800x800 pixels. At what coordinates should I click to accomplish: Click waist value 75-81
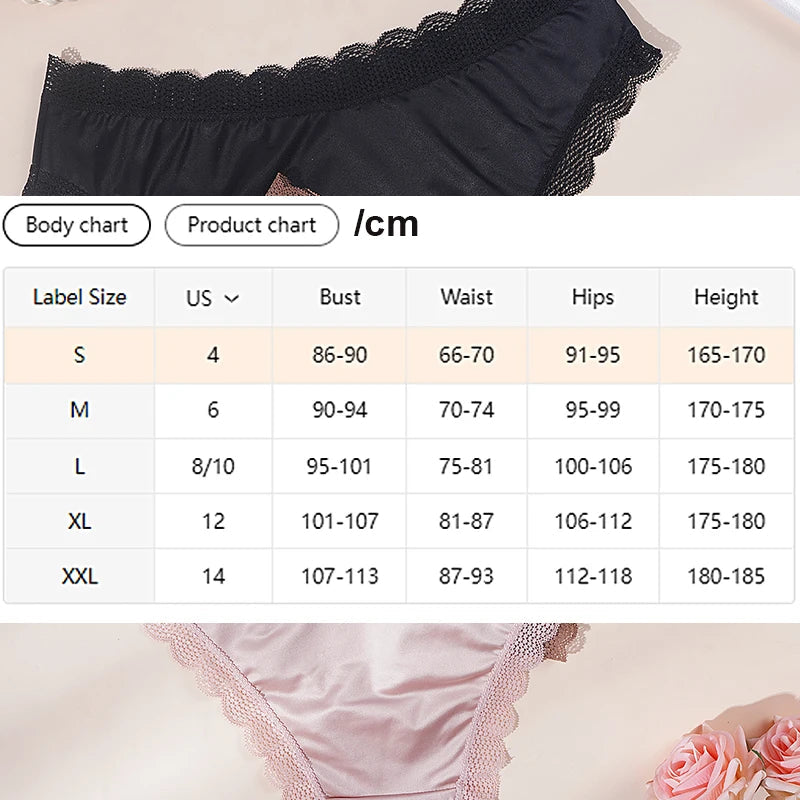pos(466,466)
